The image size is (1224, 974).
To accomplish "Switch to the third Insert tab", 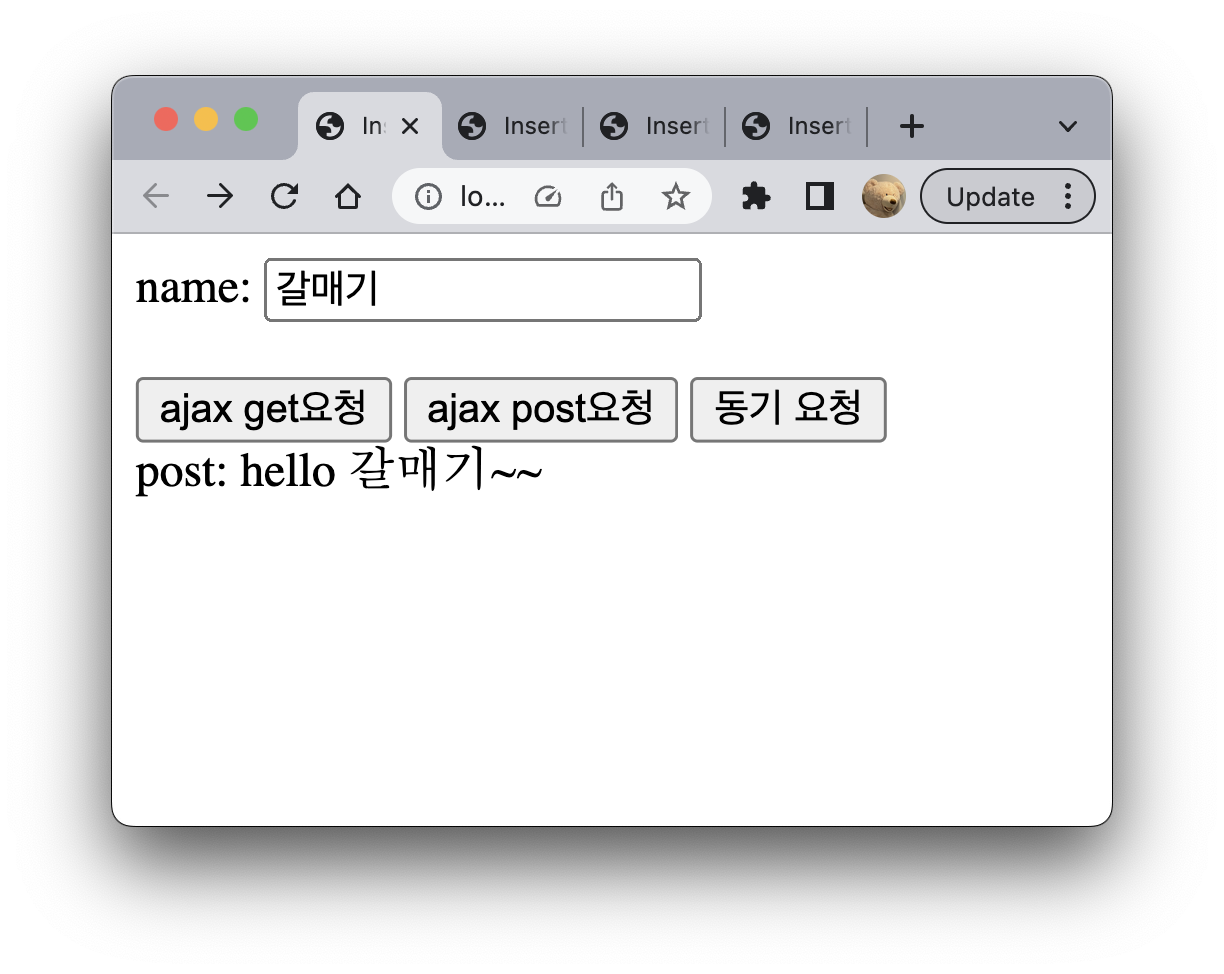I will pos(655,126).
